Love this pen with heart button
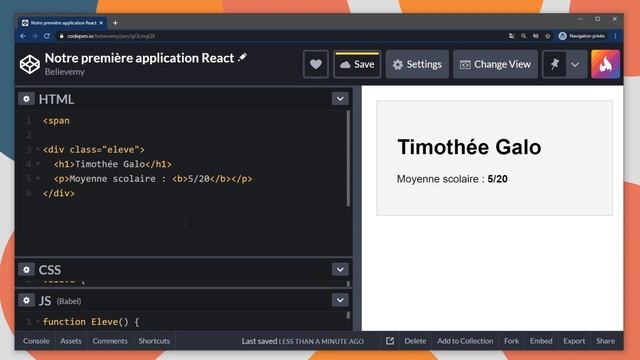Image resolution: width=640 pixels, height=360 pixels. coord(316,64)
